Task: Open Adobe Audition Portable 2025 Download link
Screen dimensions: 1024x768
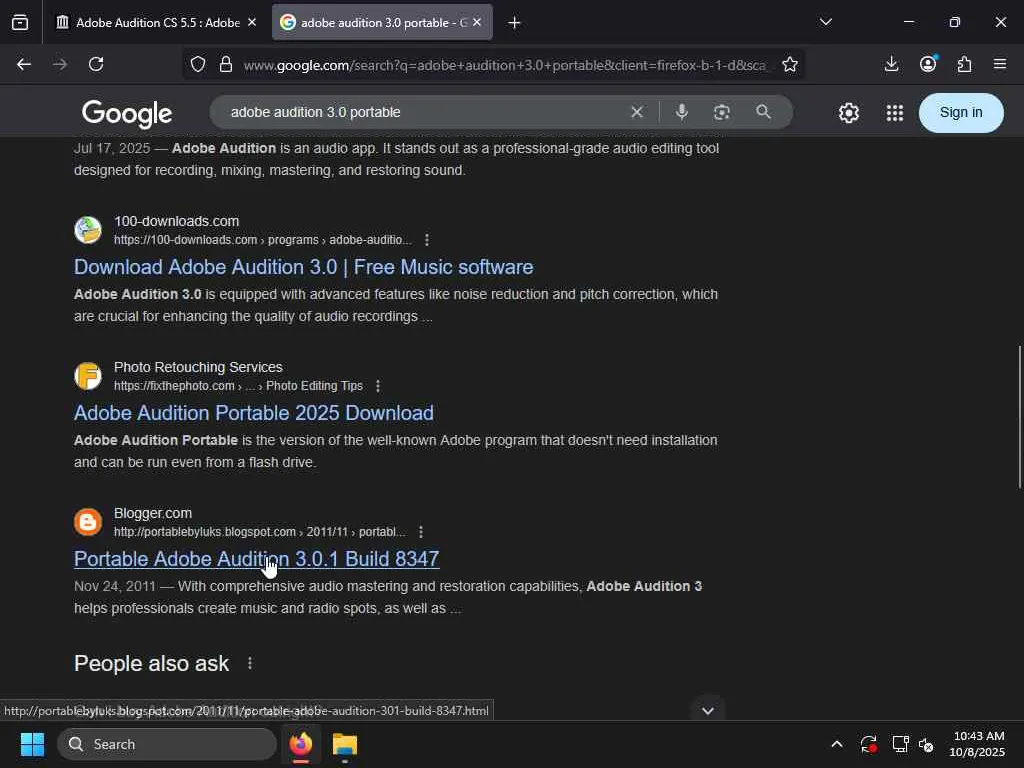Action: pyautogui.click(x=254, y=413)
